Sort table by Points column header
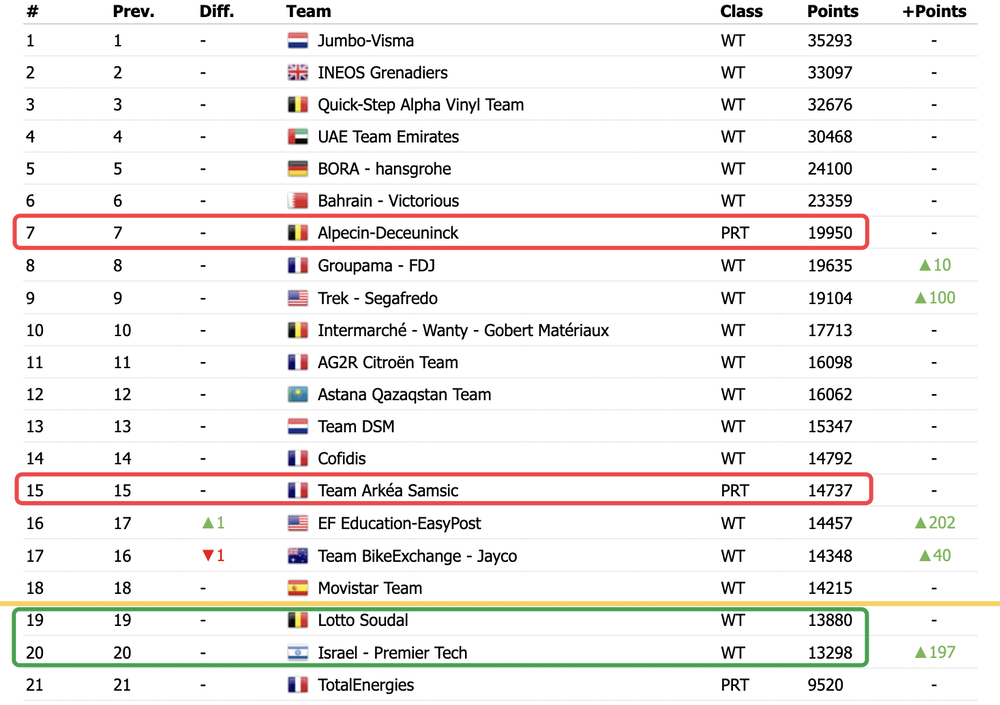Viewport: 1000px width, 705px height. pos(832,11)
